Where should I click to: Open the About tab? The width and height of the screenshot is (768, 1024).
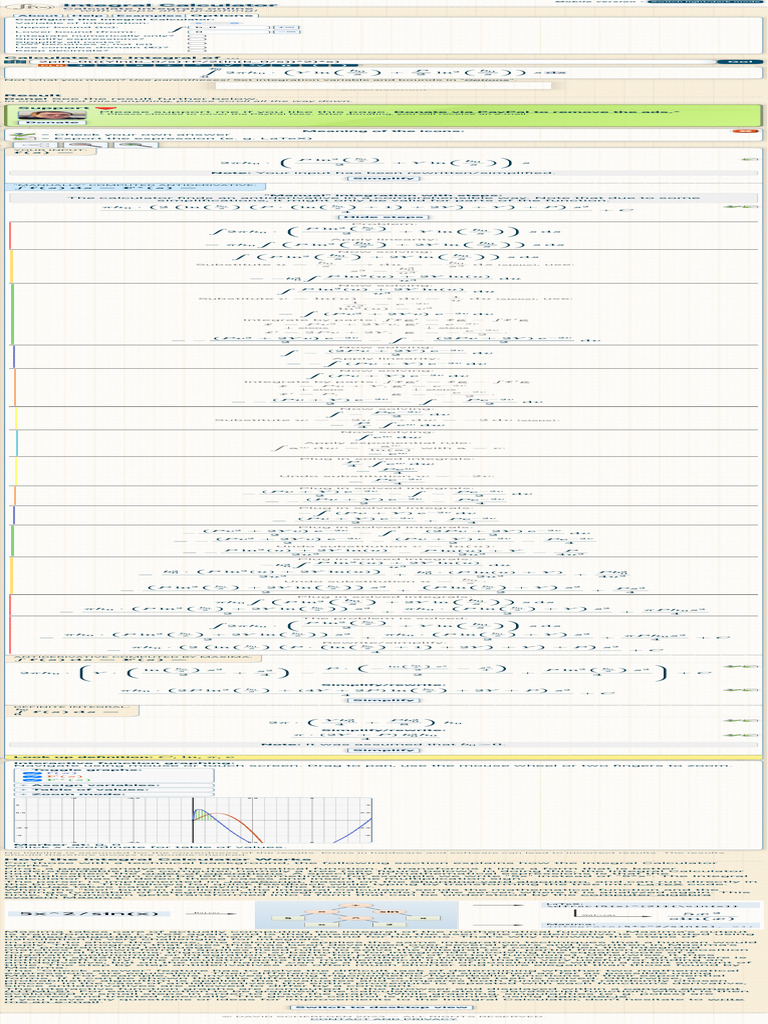[38, 16]
